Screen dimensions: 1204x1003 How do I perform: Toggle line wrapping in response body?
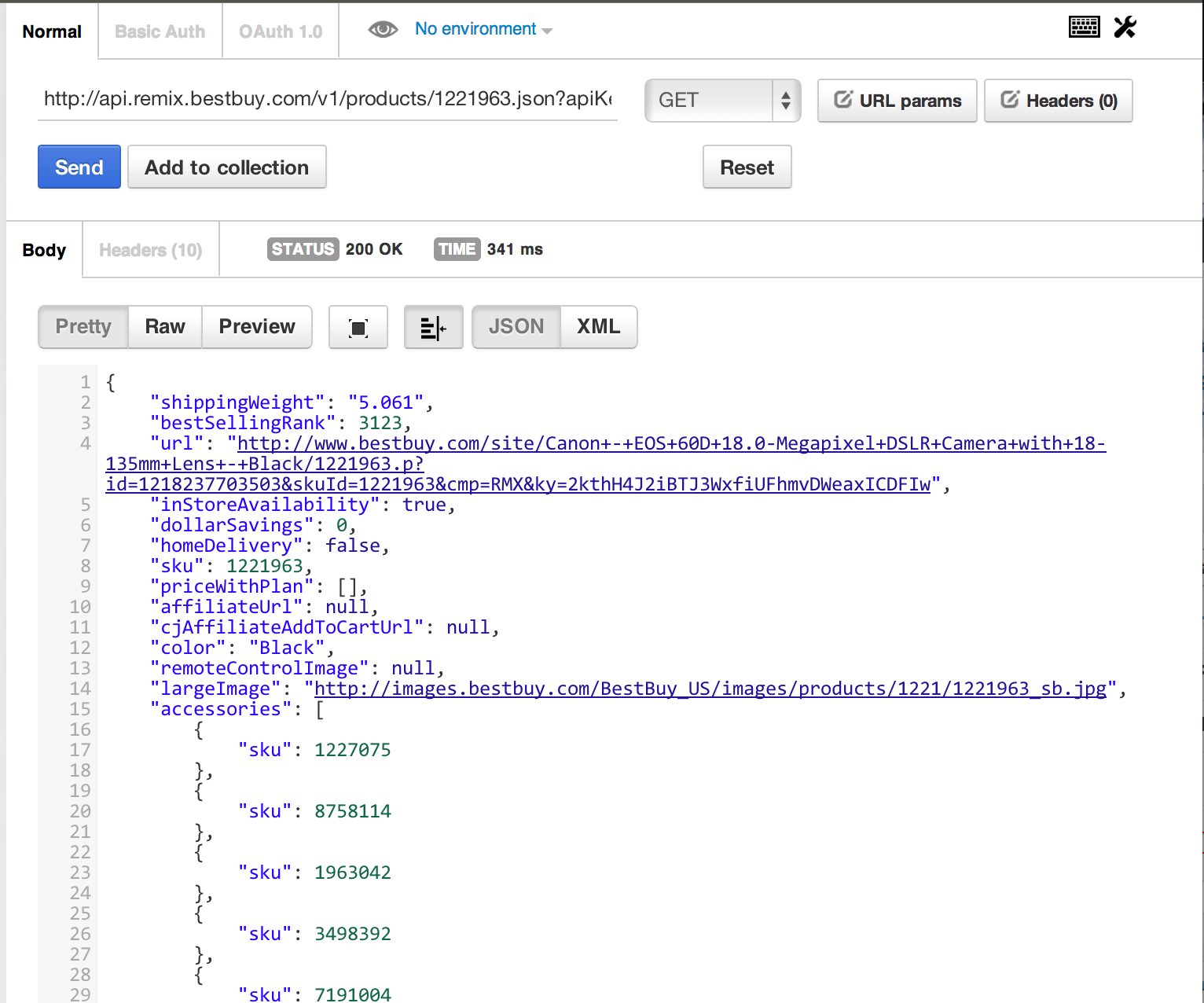pos(433,327)
